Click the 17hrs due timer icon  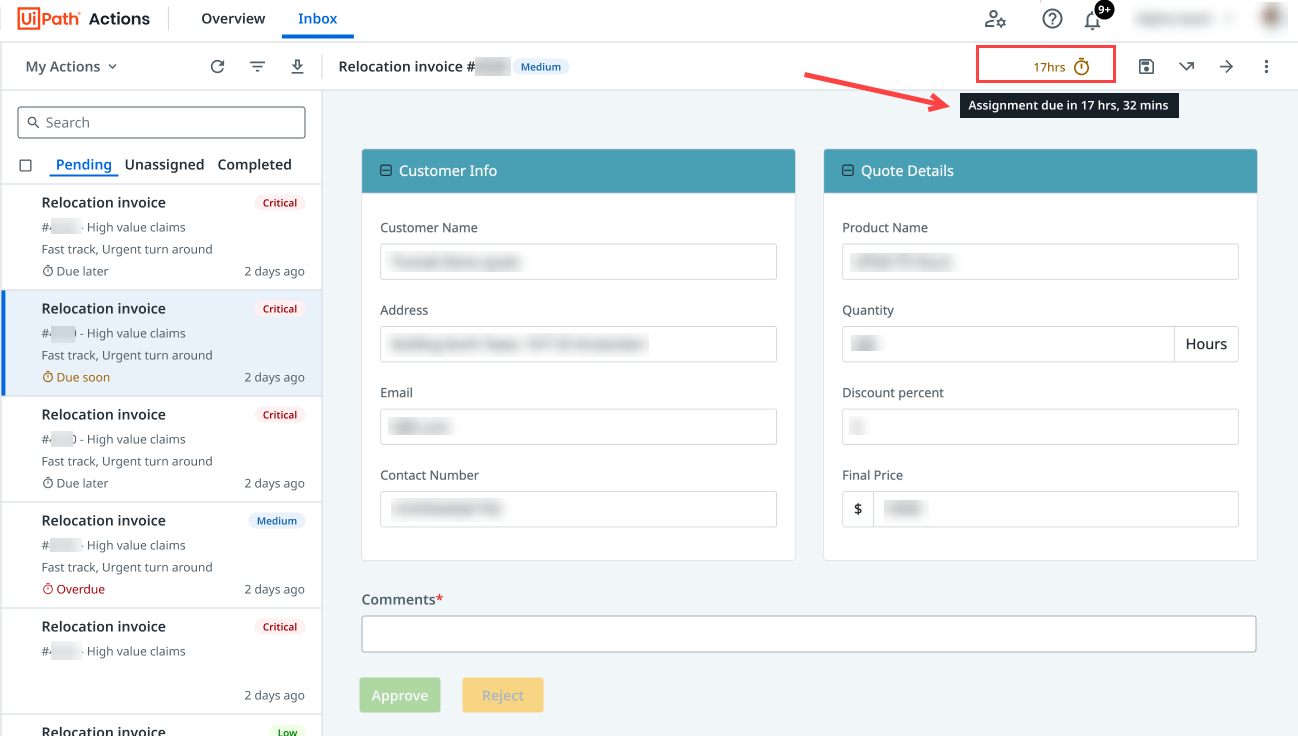coord(1081,67)
